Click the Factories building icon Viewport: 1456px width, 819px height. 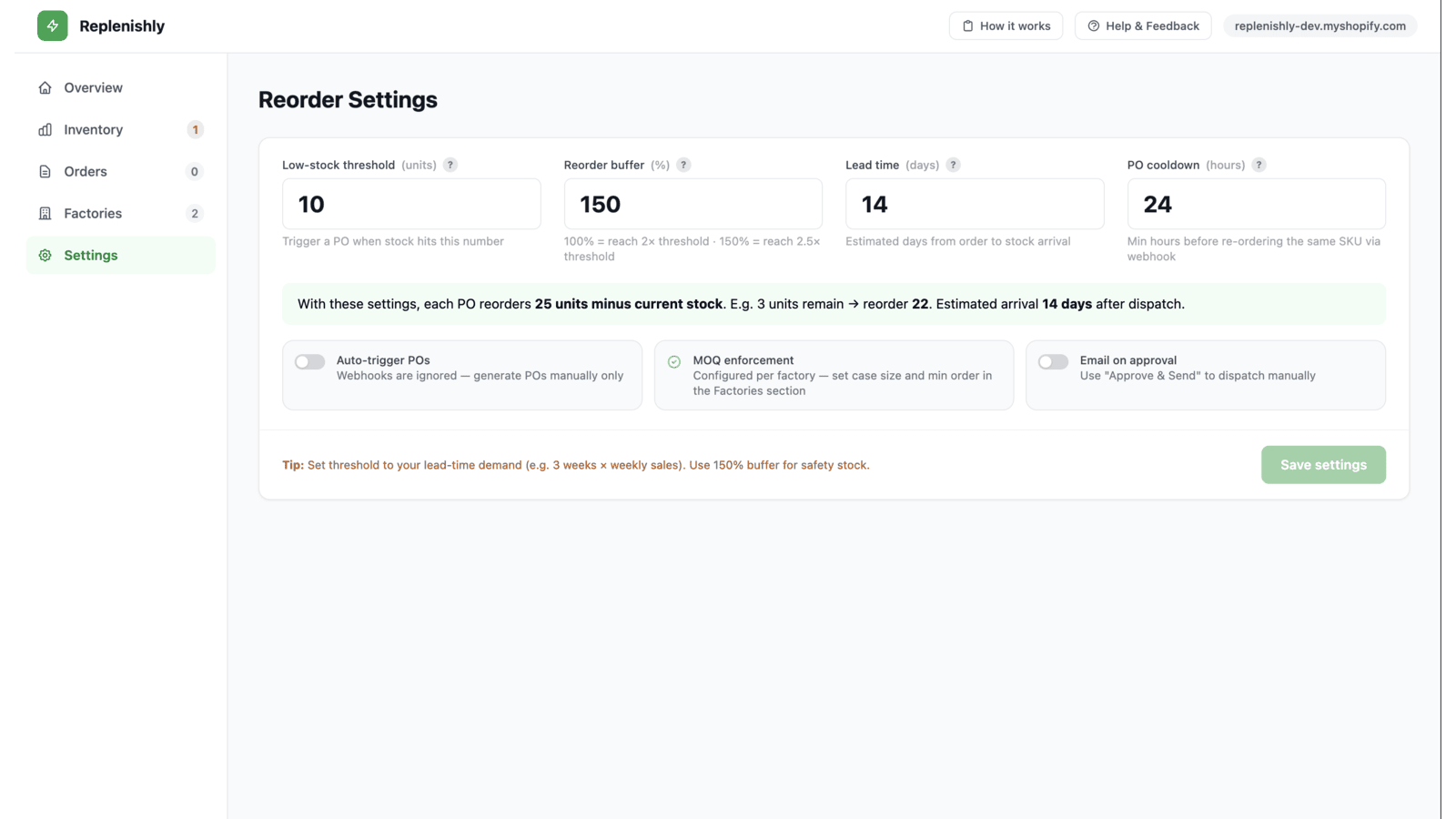click(x=45, y=213)
